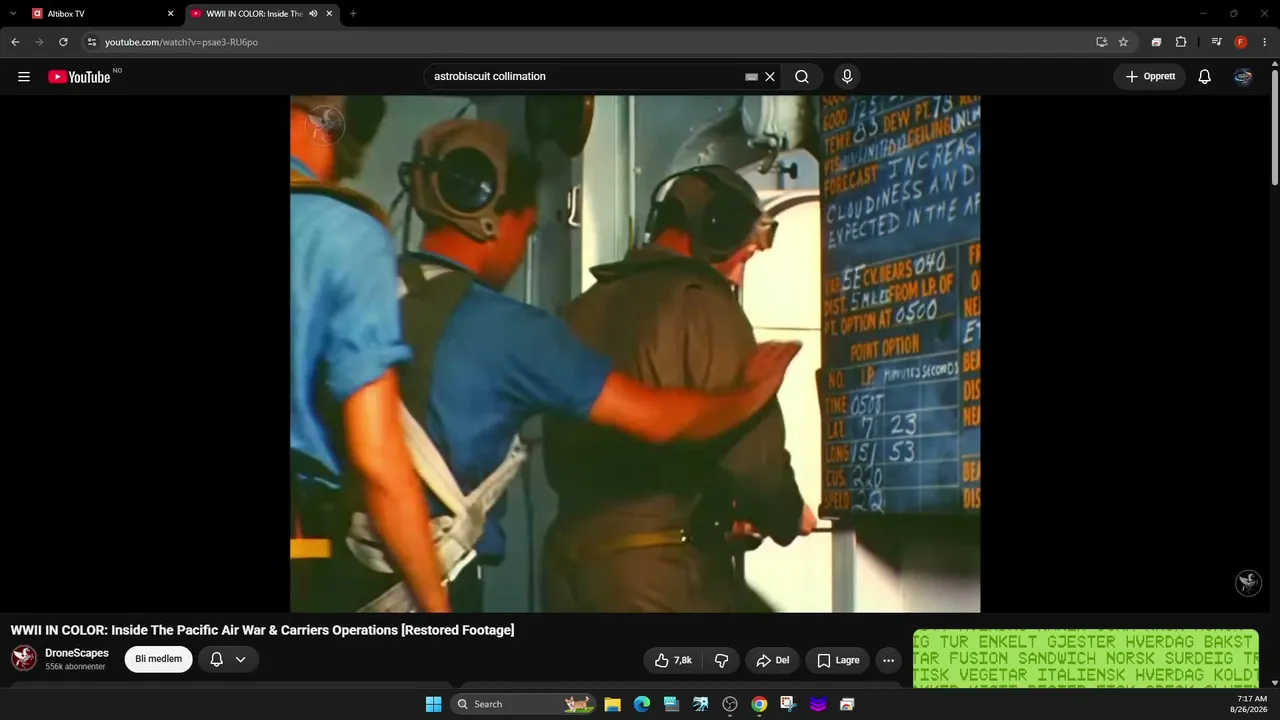
Task: Launch Microsoft Edge from the taskbar
Action: tap(642, 704)
